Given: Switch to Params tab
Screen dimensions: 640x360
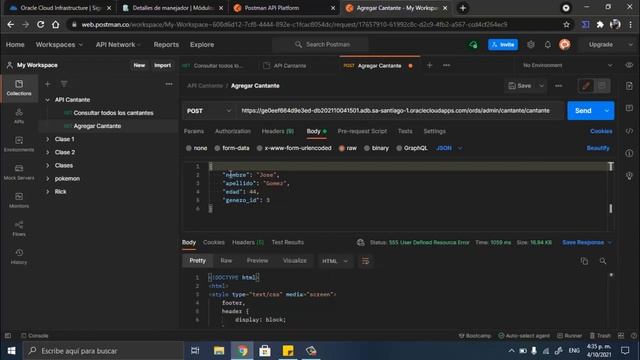Looking at the screenshot, I should tap(193, 131).
